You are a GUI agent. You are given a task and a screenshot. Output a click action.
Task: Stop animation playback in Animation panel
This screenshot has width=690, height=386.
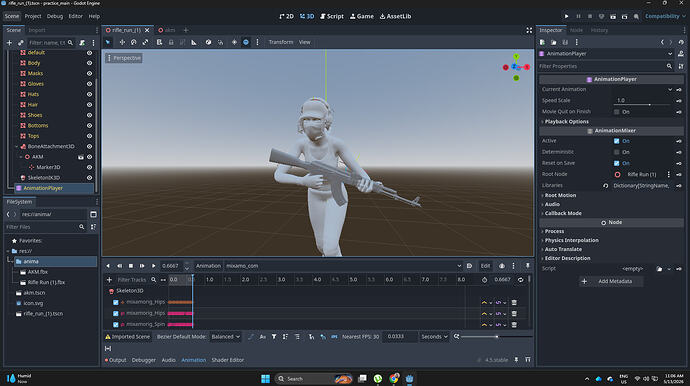pos(131,266)
